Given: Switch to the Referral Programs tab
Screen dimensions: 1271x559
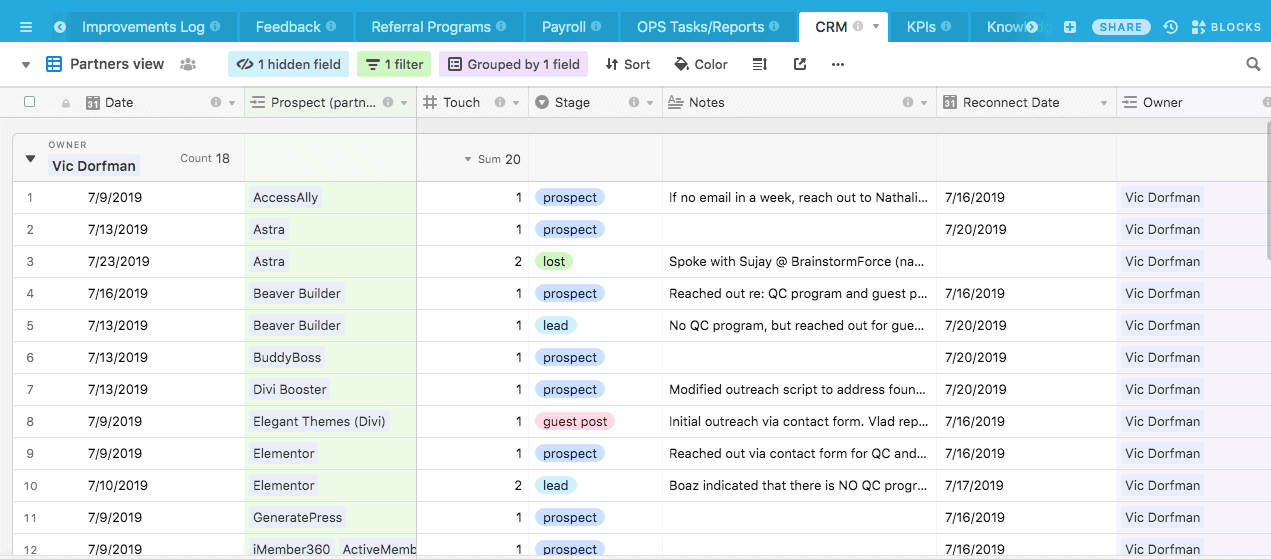Looking at the screenshot, I should click(431, 27).
